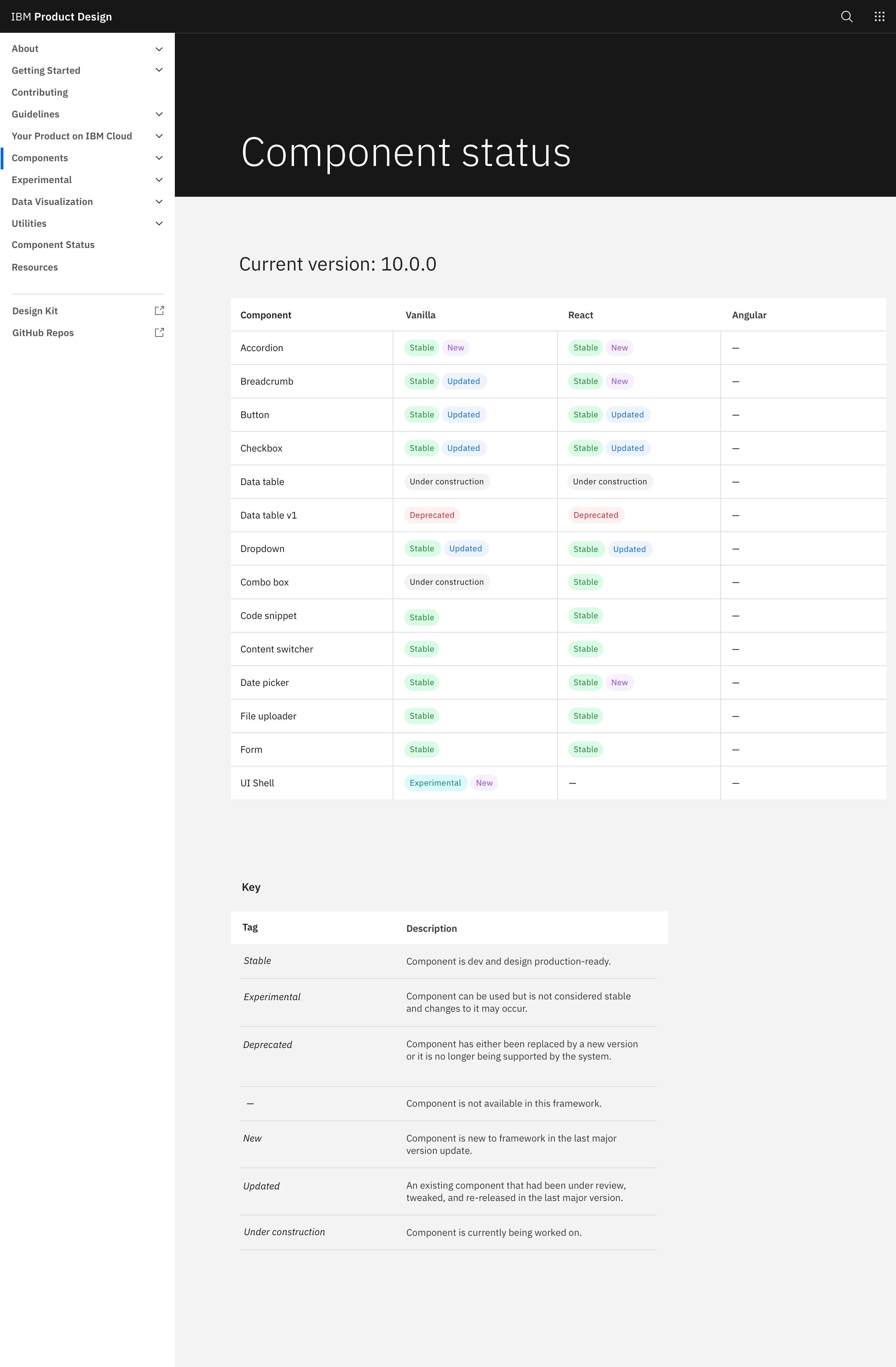Open the Contributing page link

39,92
